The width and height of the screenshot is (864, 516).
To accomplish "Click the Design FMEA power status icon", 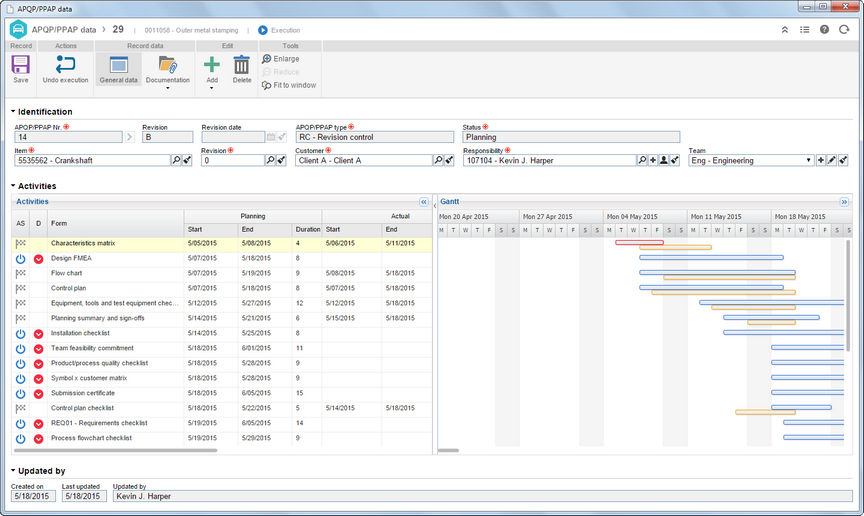I will point(20,259).
